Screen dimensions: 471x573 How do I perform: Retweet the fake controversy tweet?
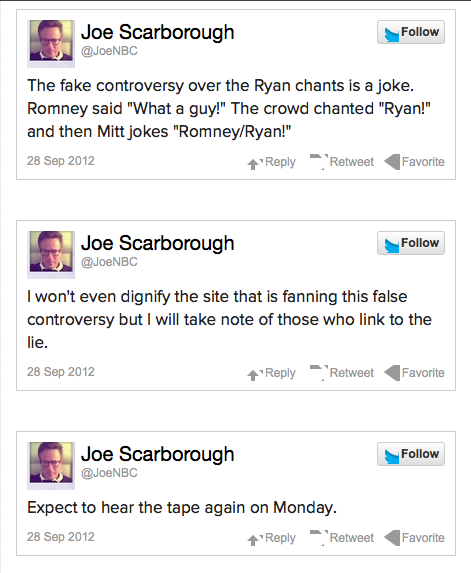point(342,162)
